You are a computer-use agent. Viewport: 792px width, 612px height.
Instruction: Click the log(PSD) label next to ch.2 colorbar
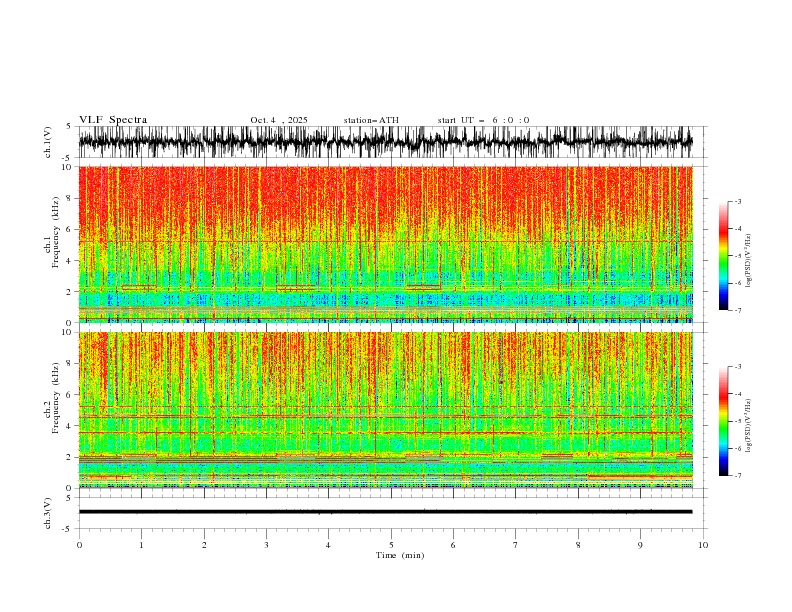click(x=749, y=425)
